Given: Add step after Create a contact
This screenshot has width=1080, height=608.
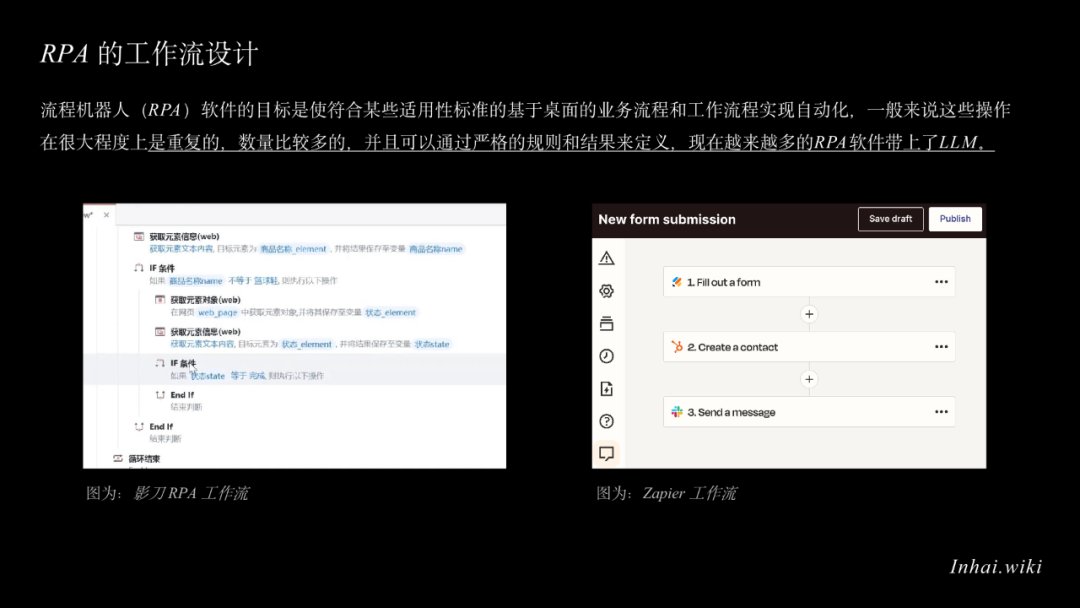Looking at the screenshot, I should pos(809,379).
